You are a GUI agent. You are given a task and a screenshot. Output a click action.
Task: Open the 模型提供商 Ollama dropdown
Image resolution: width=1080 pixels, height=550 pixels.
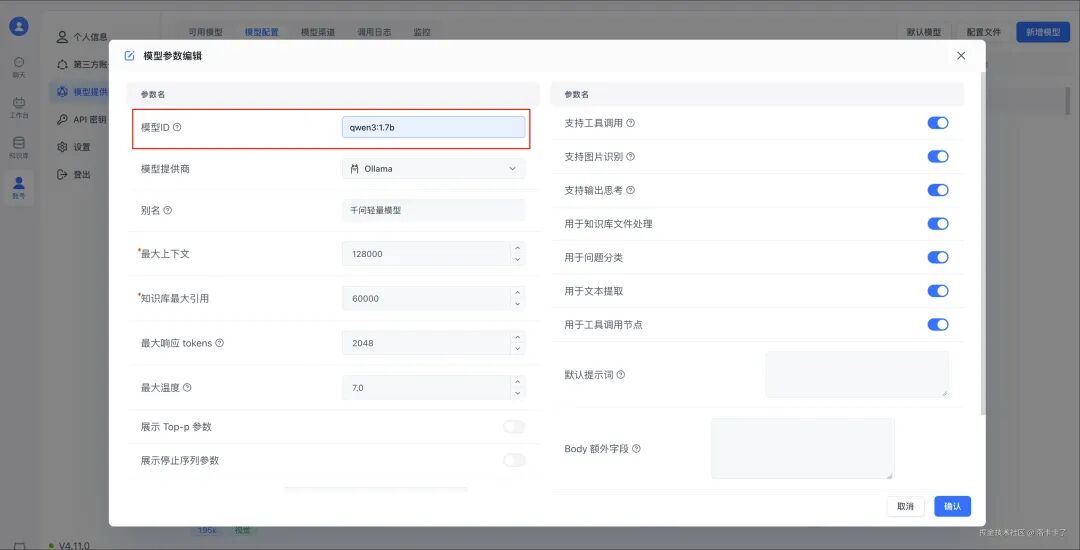click(x=433, y=169)
